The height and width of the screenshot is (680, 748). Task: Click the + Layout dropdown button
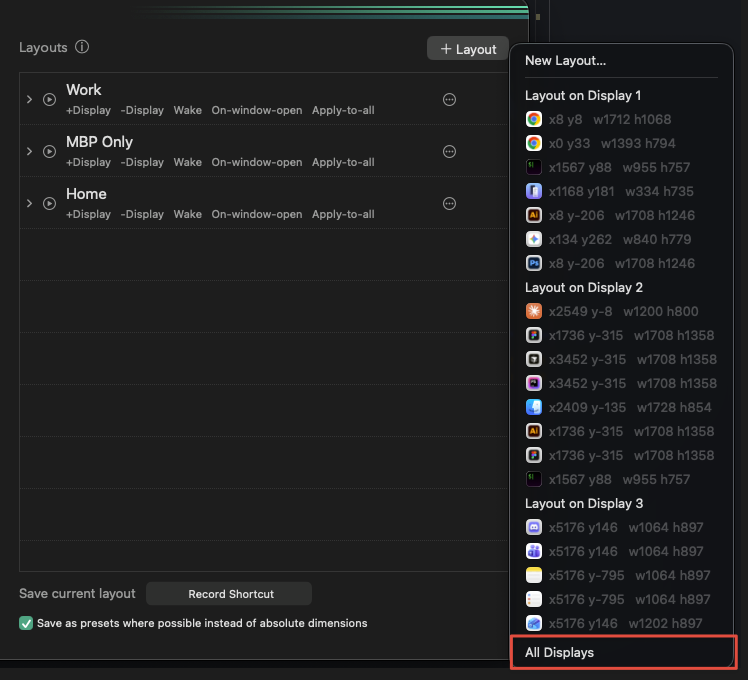point(468,48)
